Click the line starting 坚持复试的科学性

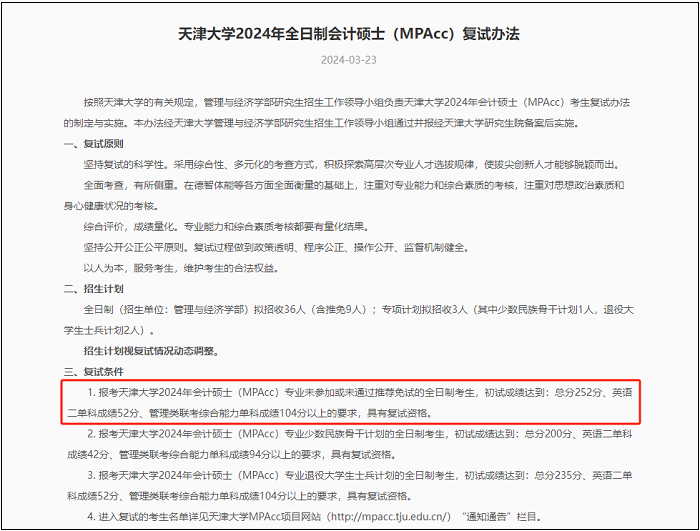point(340,165)
